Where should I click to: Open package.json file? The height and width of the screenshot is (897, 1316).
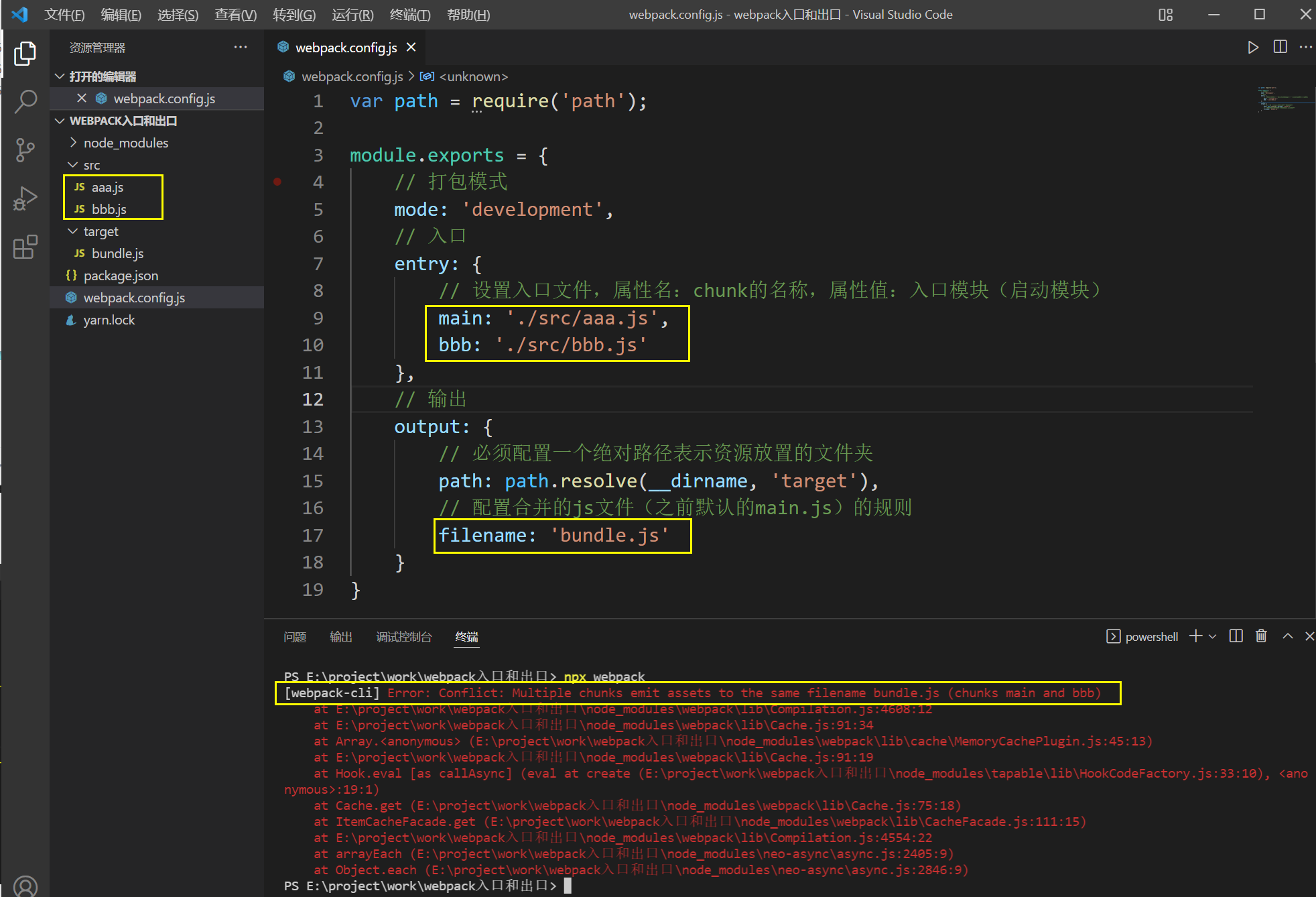(x=121, y=276)
